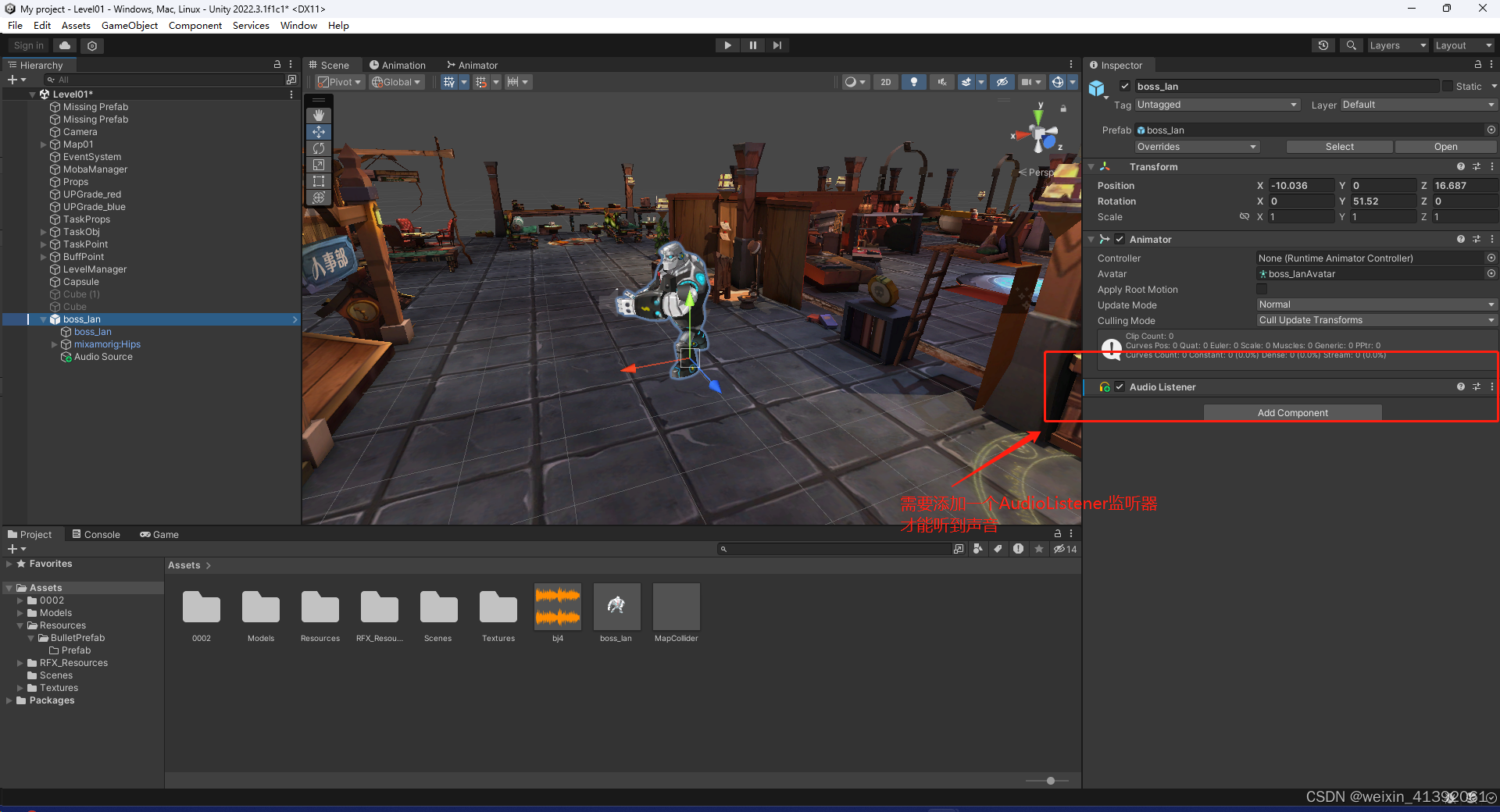This screenshot has width=1500, height=812.
Task: Open the Layer Default dropdown
Action: click(1418, 105)
